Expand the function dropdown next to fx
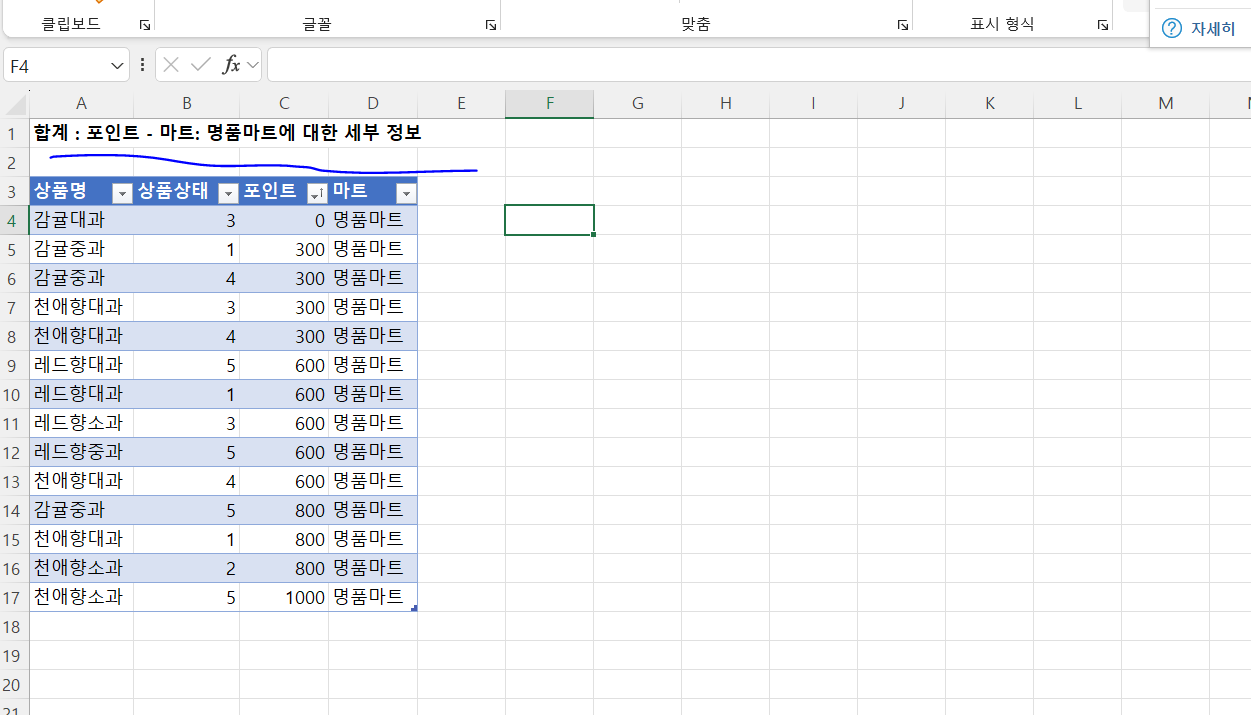 click(253, 65)
